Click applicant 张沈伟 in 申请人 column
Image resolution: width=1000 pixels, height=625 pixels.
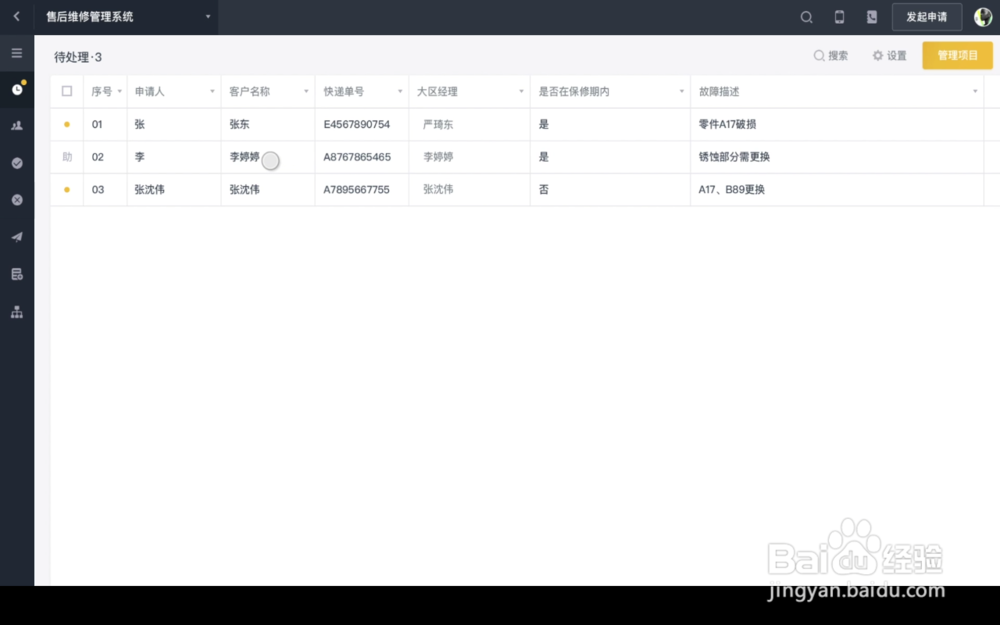(150, 189)
